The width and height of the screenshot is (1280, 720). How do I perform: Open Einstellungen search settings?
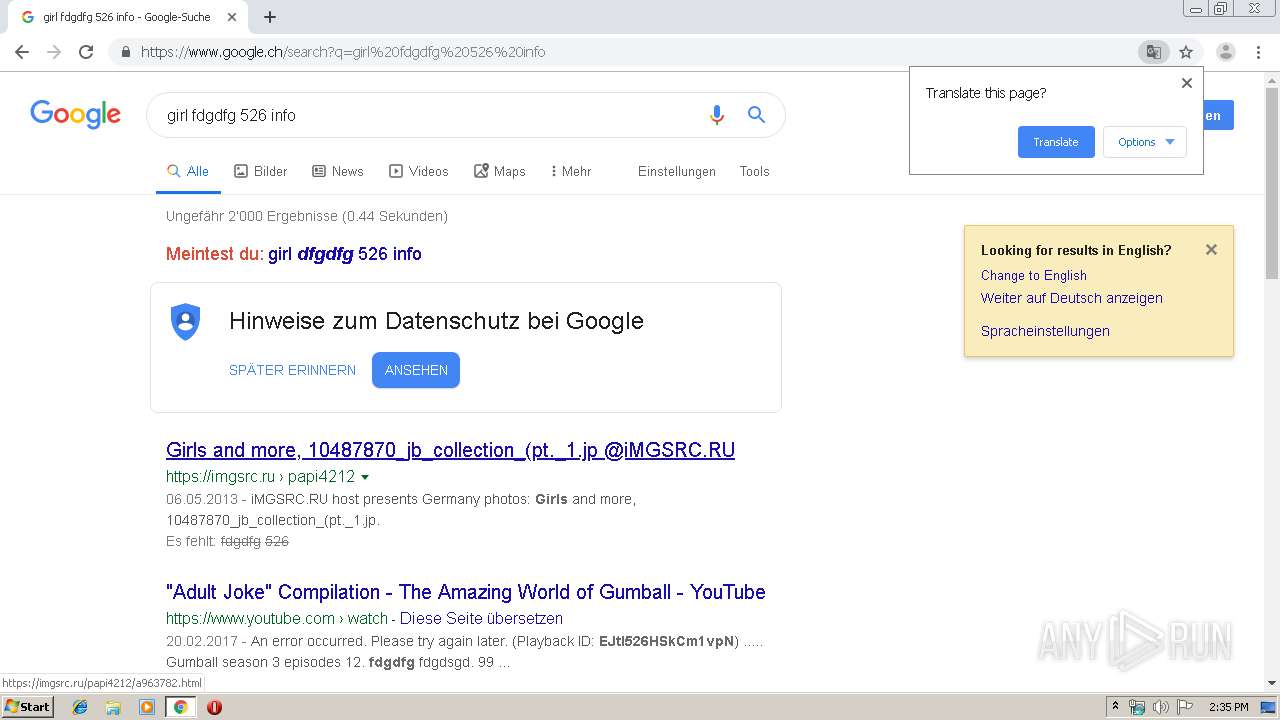tap(677, 171)
